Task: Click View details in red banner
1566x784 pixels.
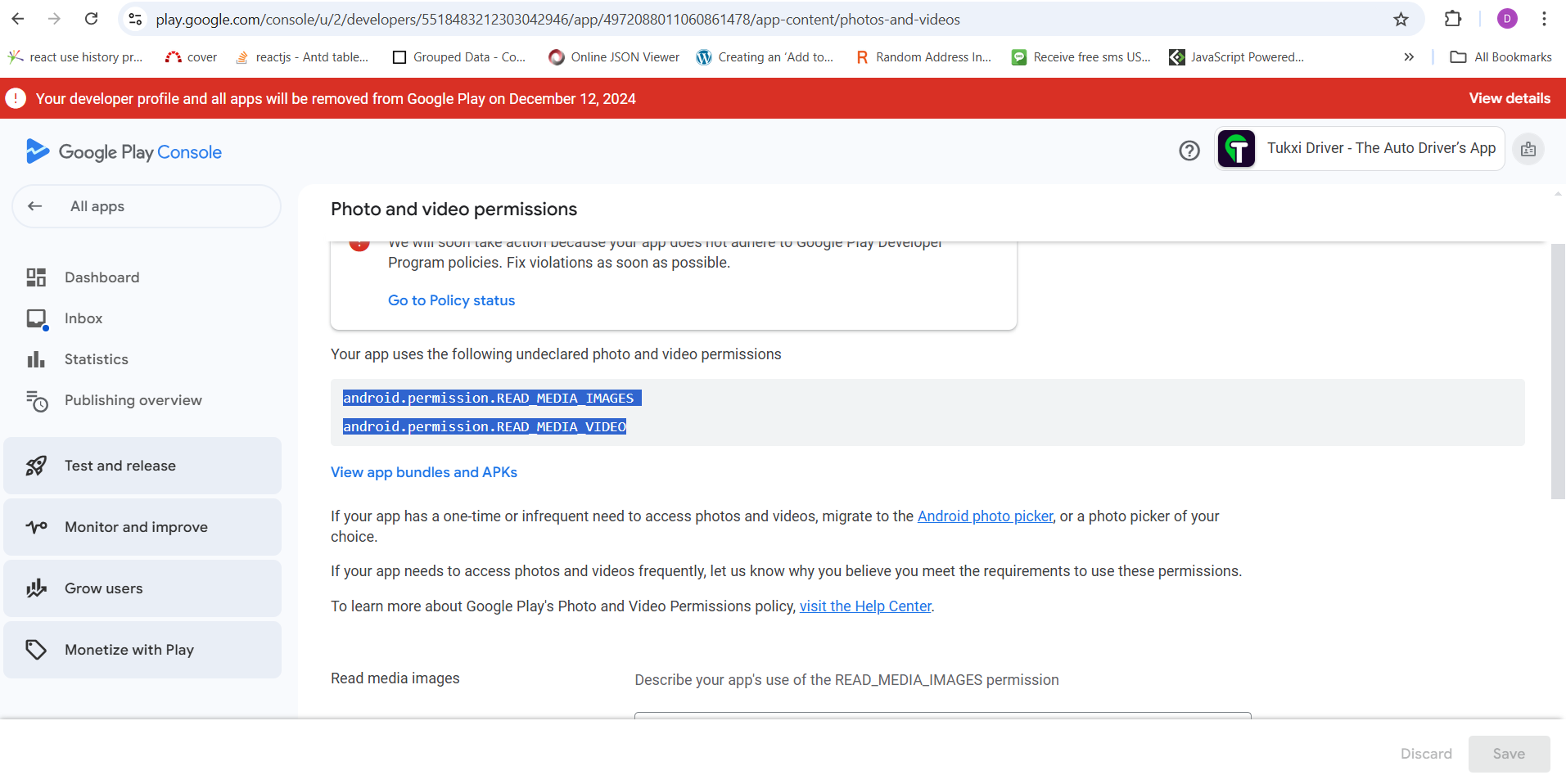Action: (1509, 98)
